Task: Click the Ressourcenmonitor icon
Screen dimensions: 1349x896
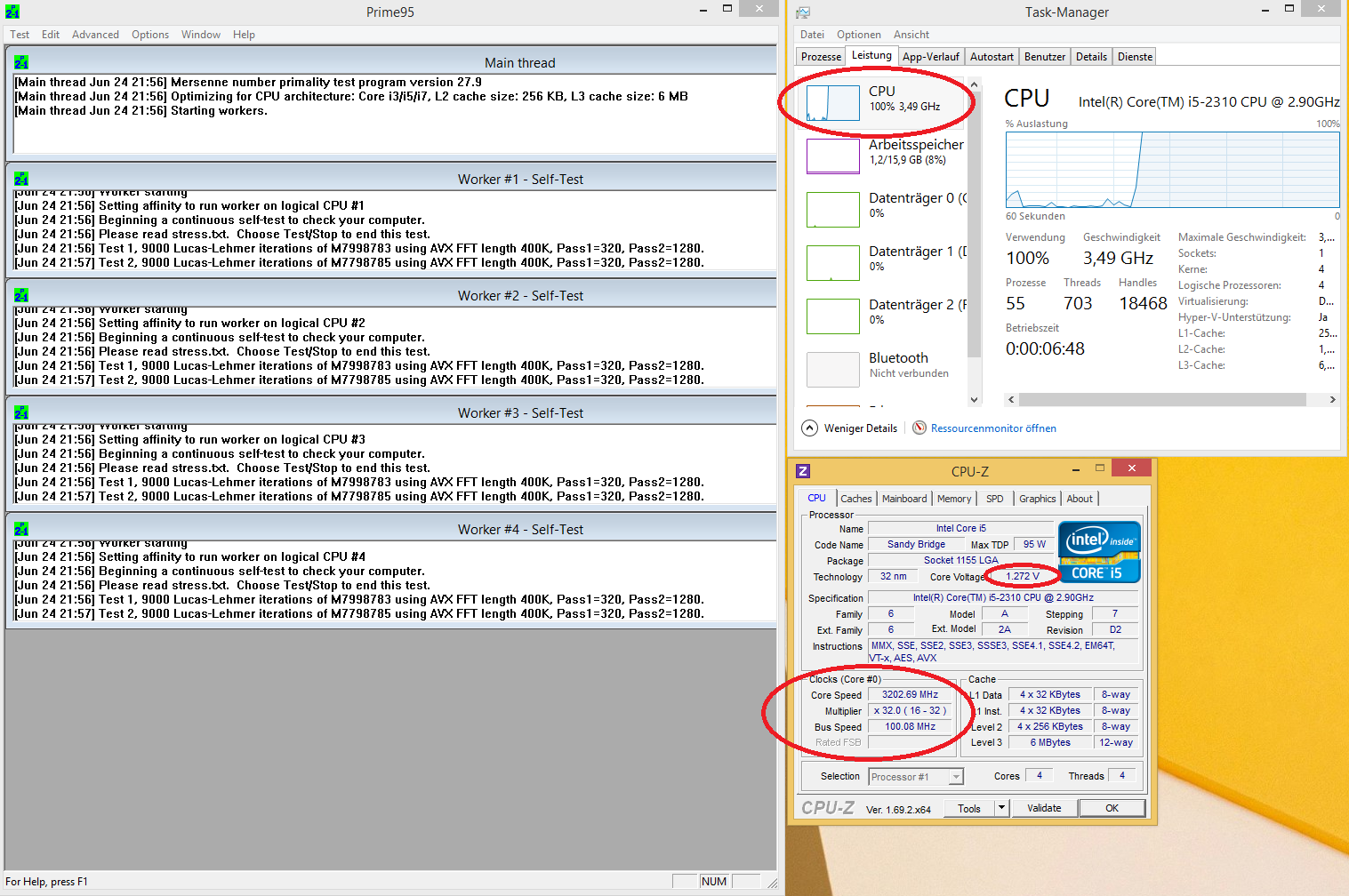Action: click(919, 428)
